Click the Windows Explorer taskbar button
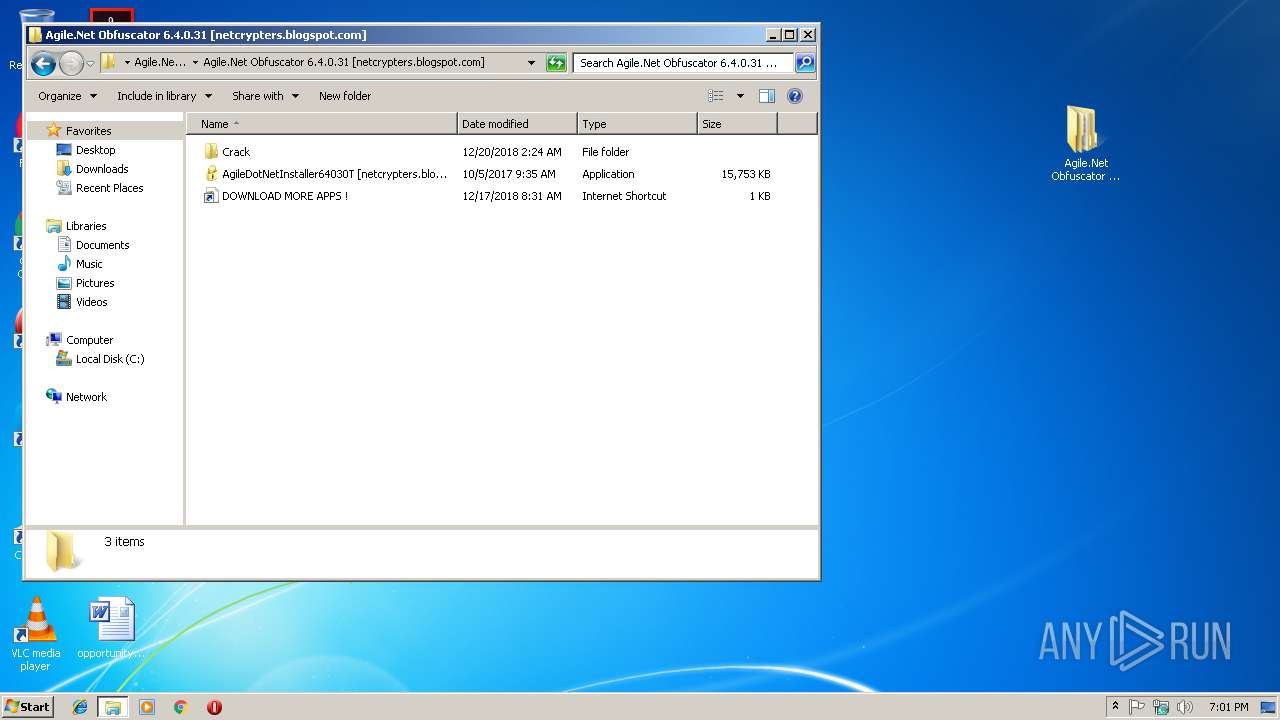Image resolution: width=1280 pixels, height=720 pixels. pyautogui.click(x=113, y=707)
